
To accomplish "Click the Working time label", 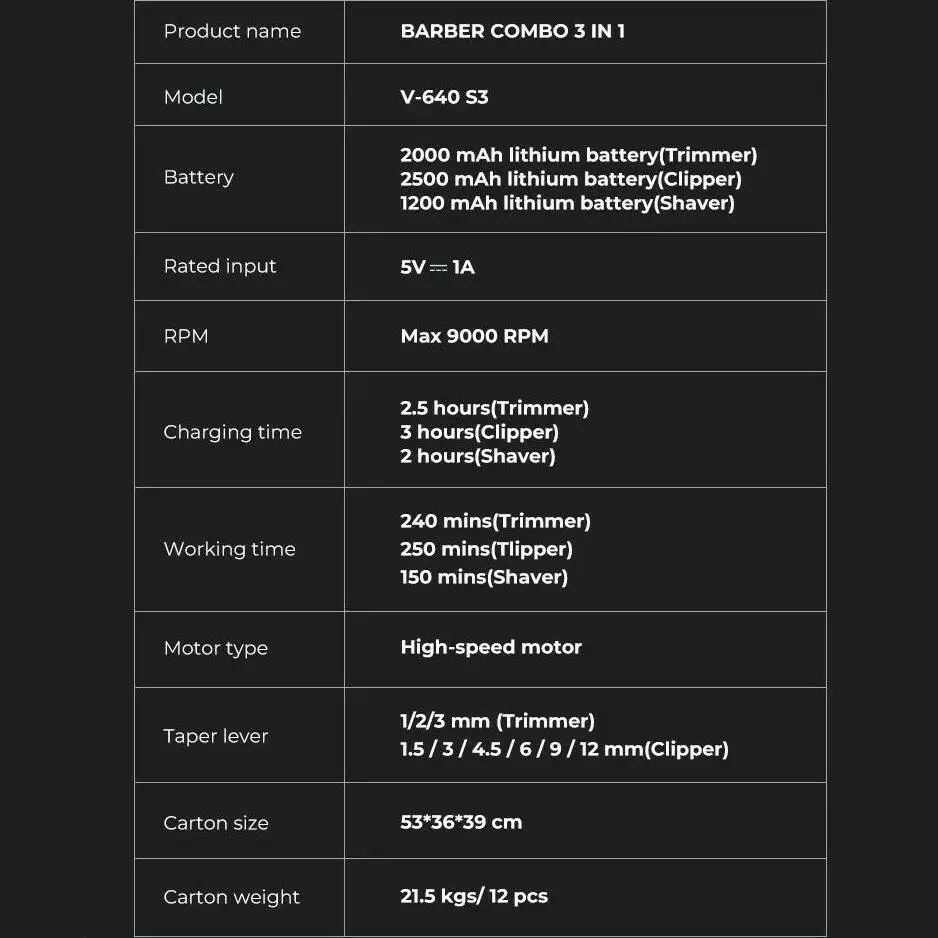I will click(x=229, y=549).
